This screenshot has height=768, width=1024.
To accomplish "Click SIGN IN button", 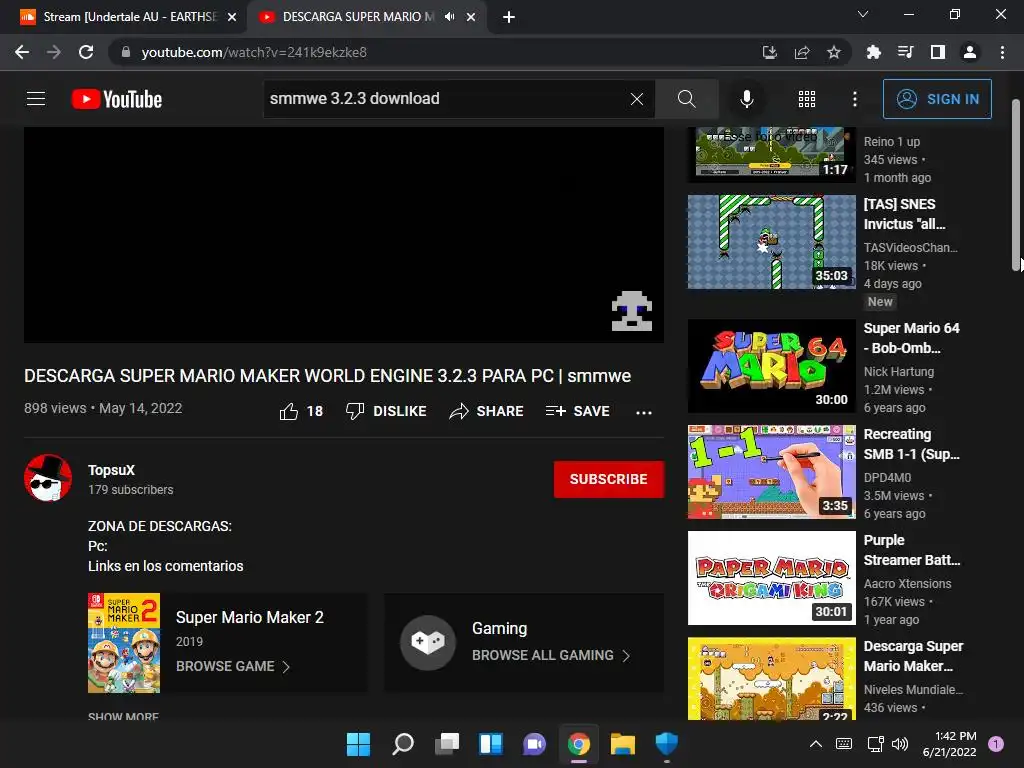I will [937, 99].
